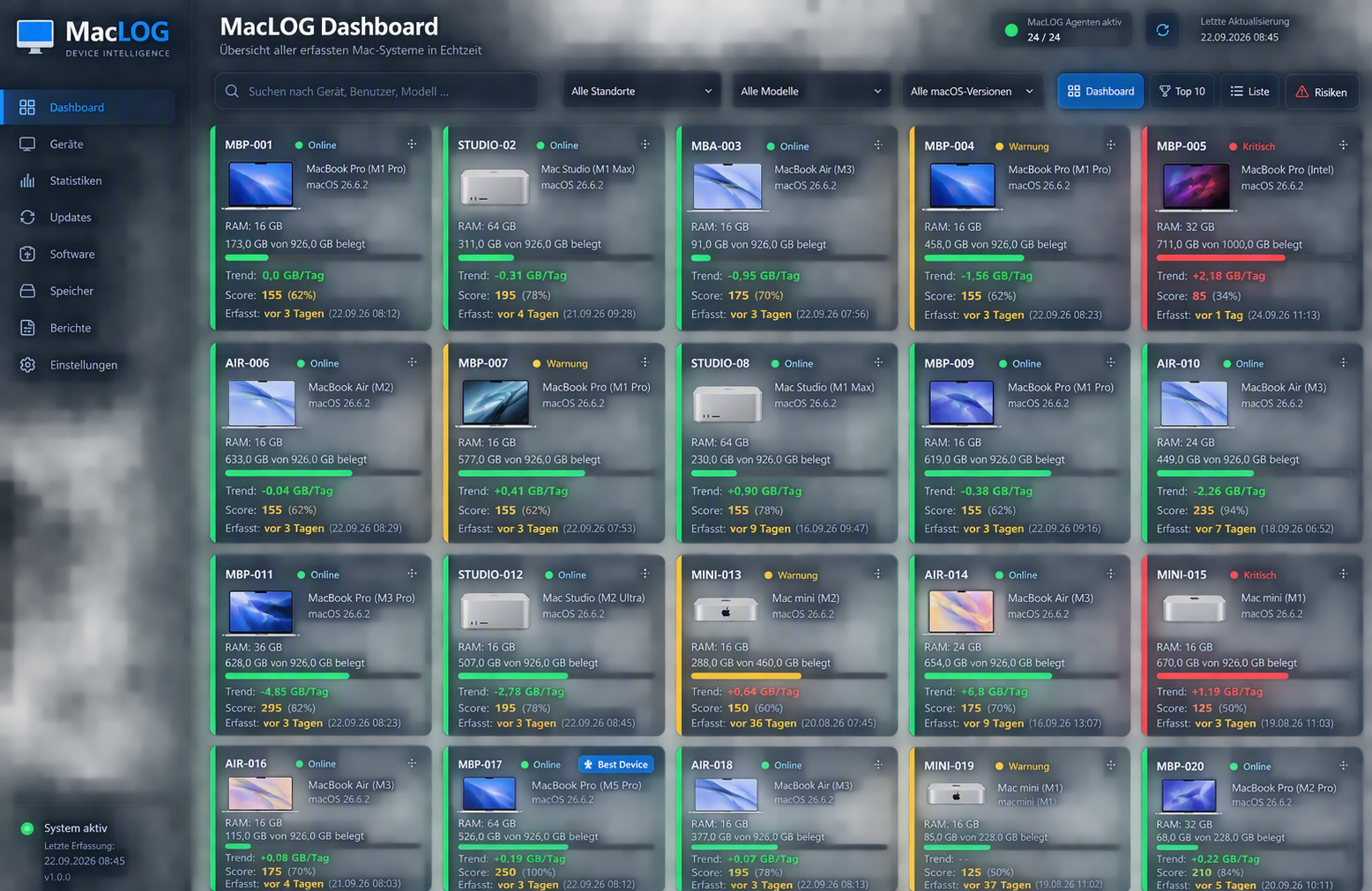This screenshot has height=891, width=1372.
Task: Click the Kritisch status on MBP-005
Action: click(x=1252, y=146)
